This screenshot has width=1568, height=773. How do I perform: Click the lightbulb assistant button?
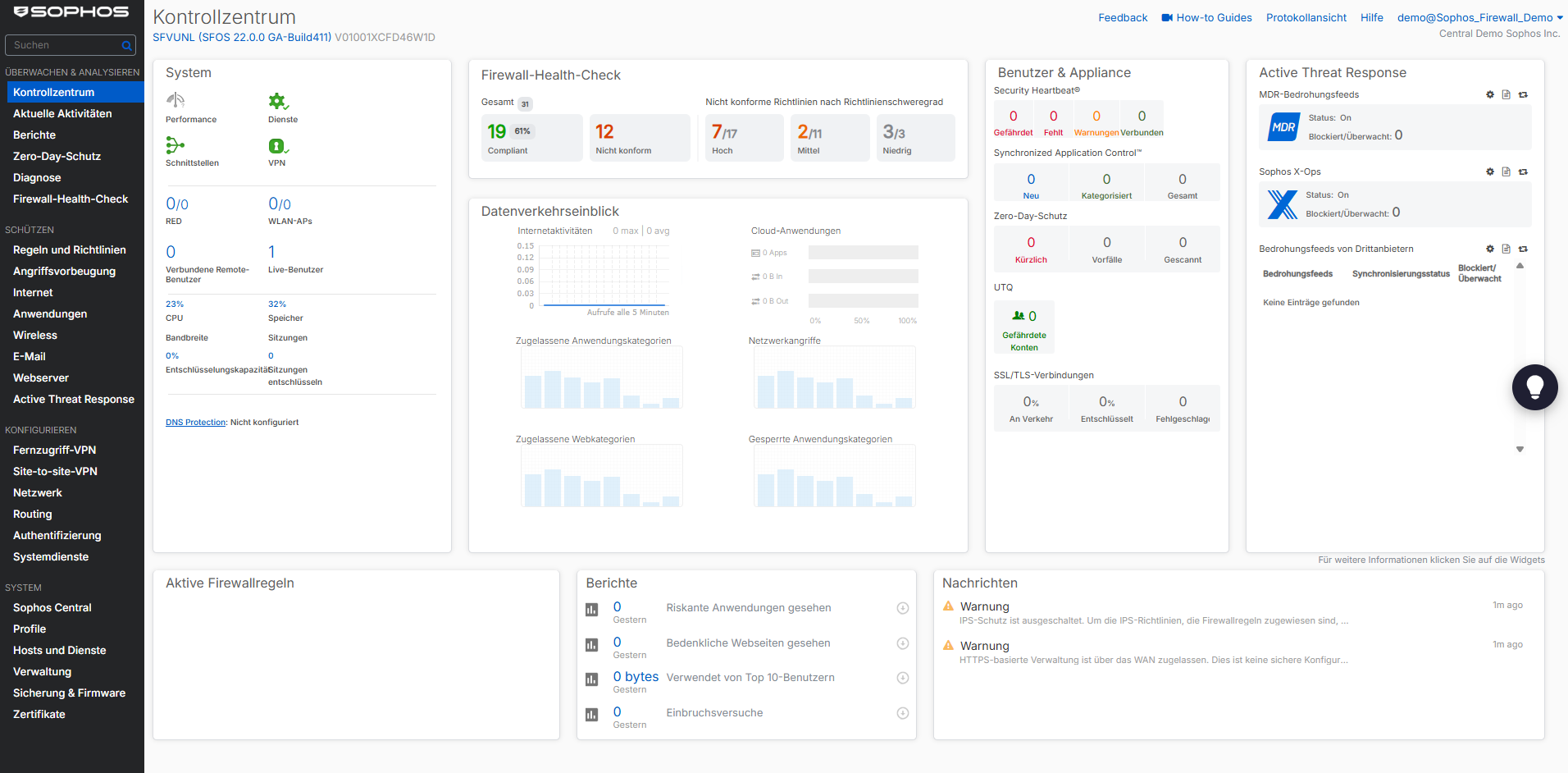[1534, 387]
